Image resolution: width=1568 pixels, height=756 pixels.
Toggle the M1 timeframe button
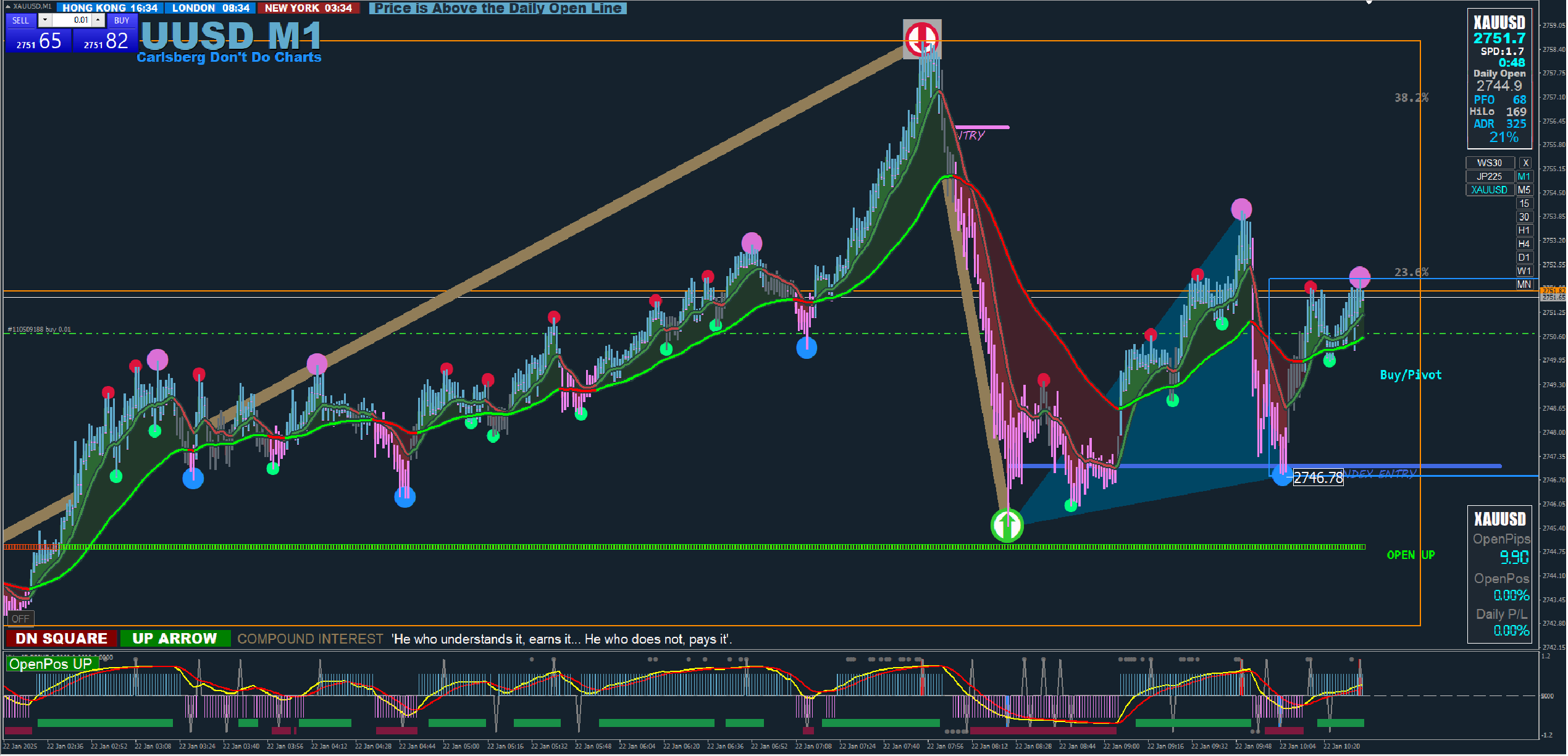click(1524, 177)
